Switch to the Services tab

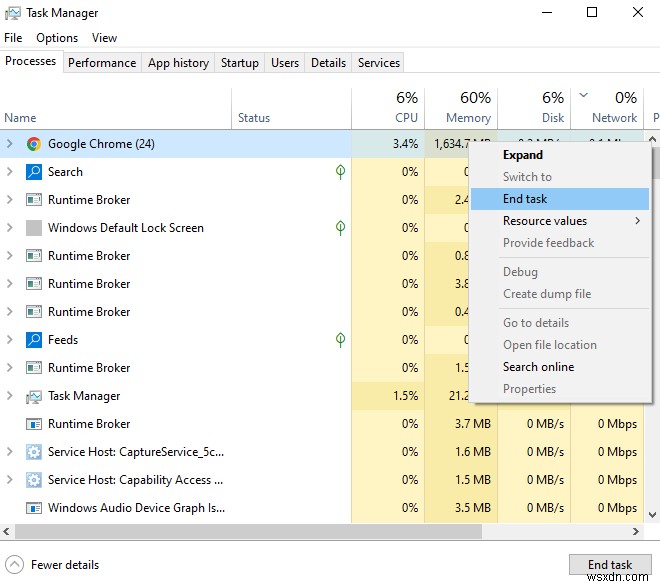[378, 63]
